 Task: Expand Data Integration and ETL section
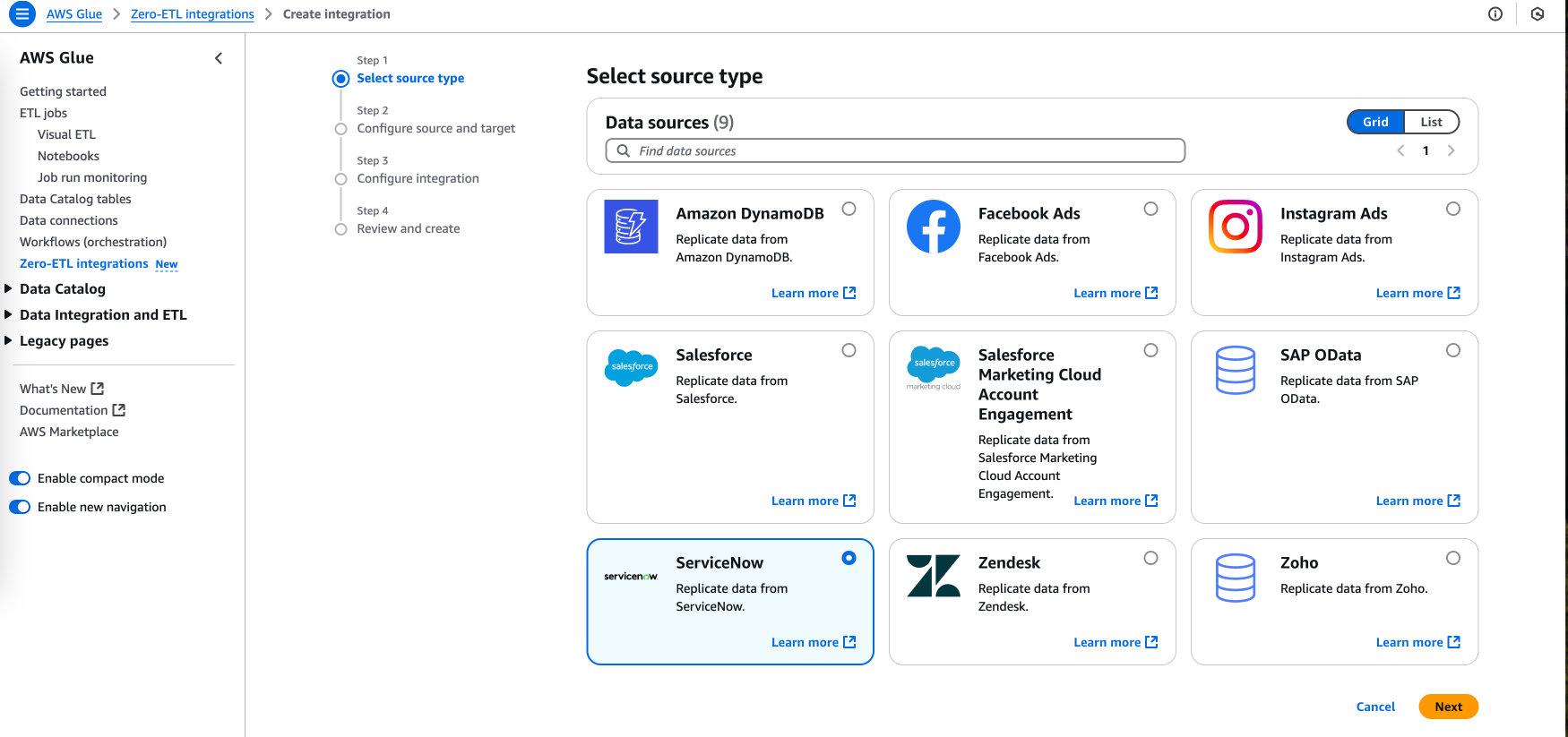[x=9, y=314]
